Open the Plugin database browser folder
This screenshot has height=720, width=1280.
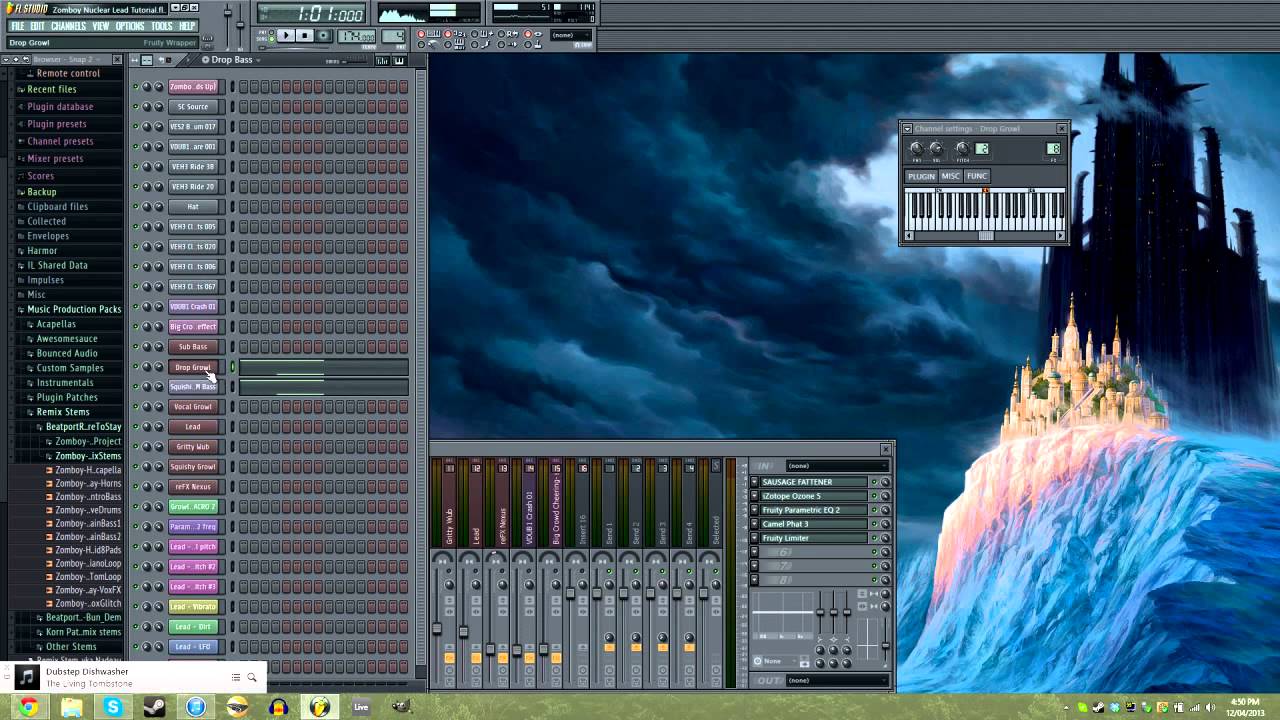tap(60, 107)
